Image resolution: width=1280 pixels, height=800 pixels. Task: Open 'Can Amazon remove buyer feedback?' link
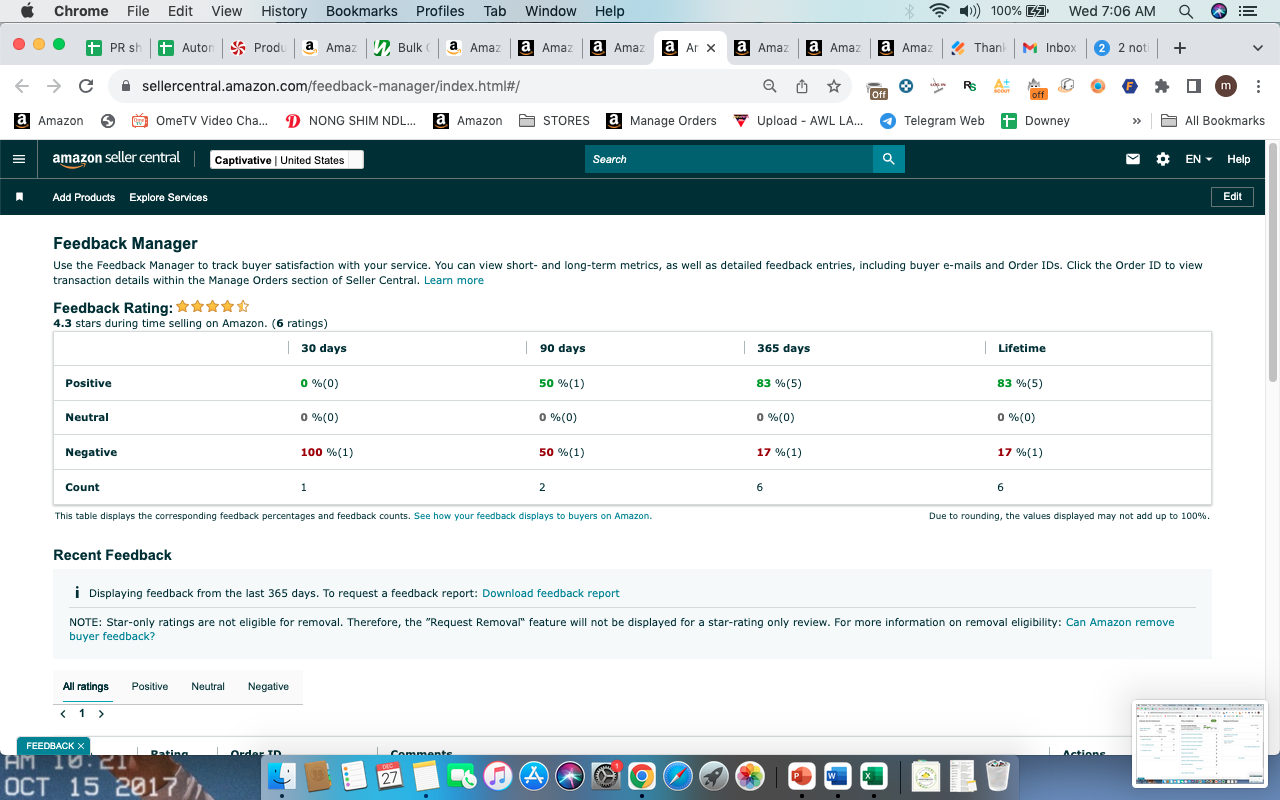pos(622,629)
